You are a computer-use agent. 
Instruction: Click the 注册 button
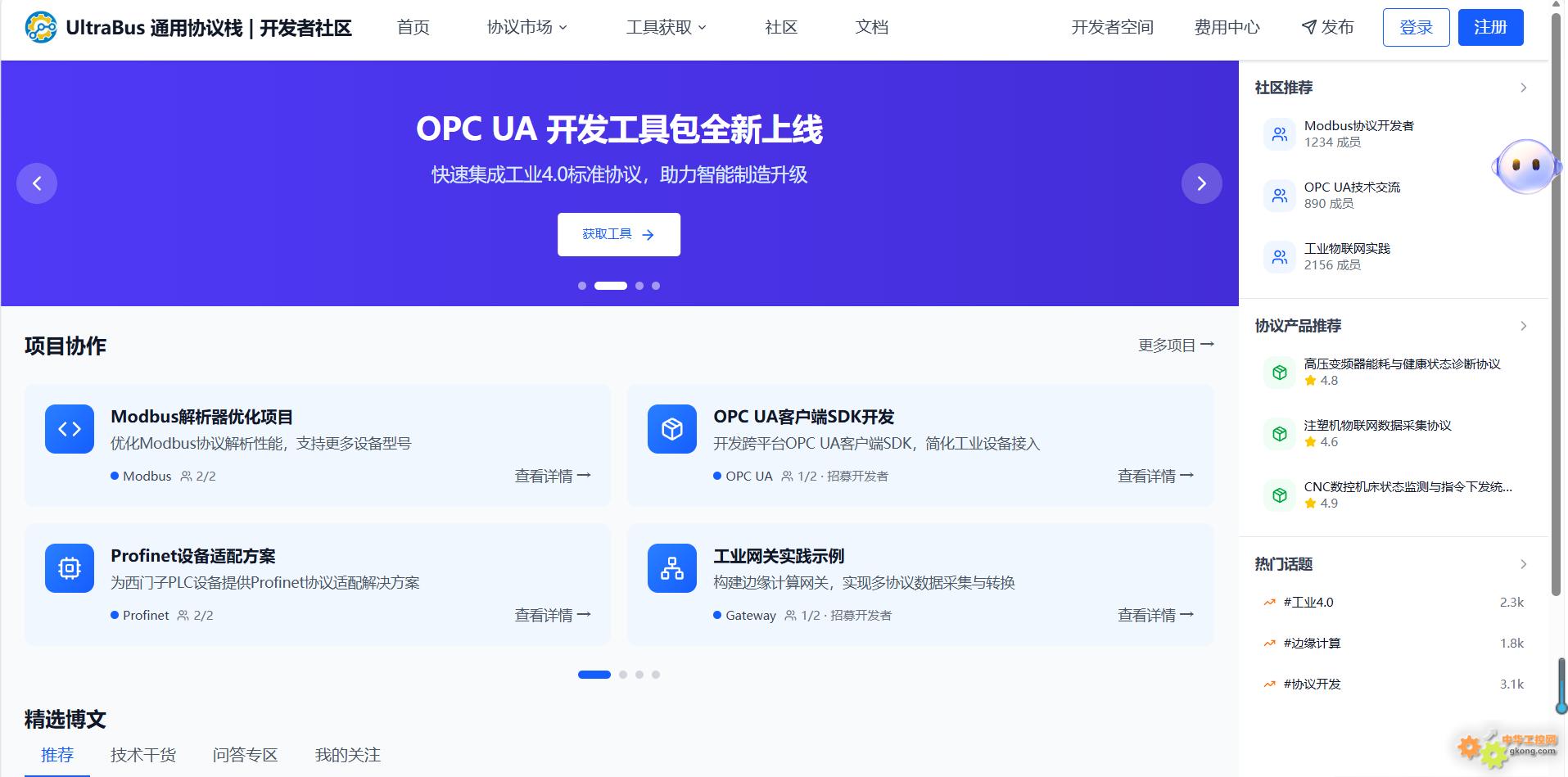[1491, 28]
